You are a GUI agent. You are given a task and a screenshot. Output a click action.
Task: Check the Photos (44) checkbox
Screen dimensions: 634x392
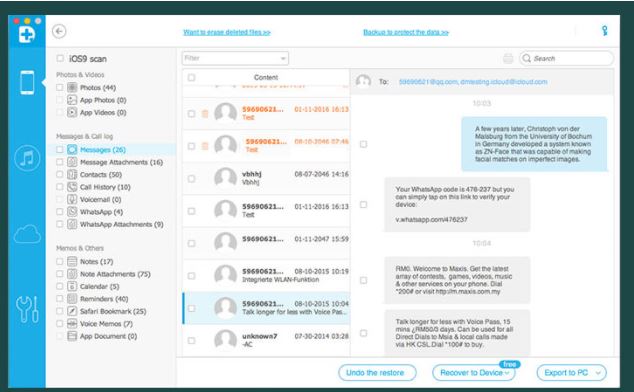59,87
